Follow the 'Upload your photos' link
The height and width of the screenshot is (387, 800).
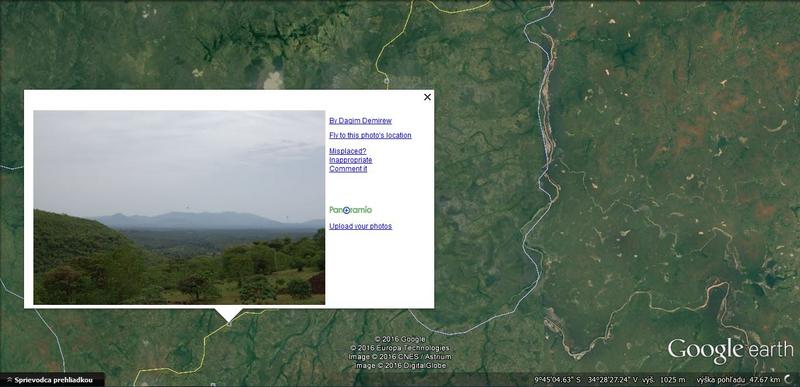[x=360, y=226]
